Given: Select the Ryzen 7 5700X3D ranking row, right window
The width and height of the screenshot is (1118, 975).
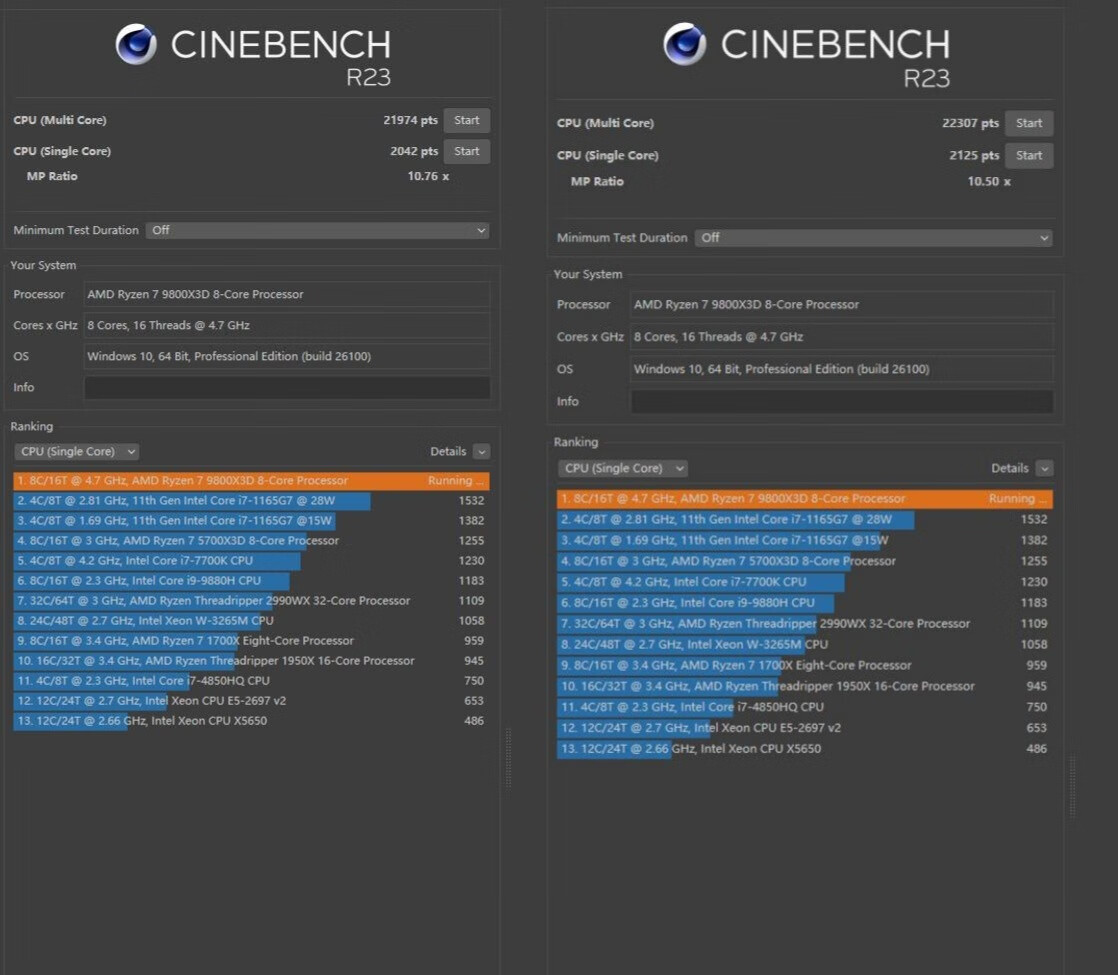Looking at the screenshot, I should (805, 561).
